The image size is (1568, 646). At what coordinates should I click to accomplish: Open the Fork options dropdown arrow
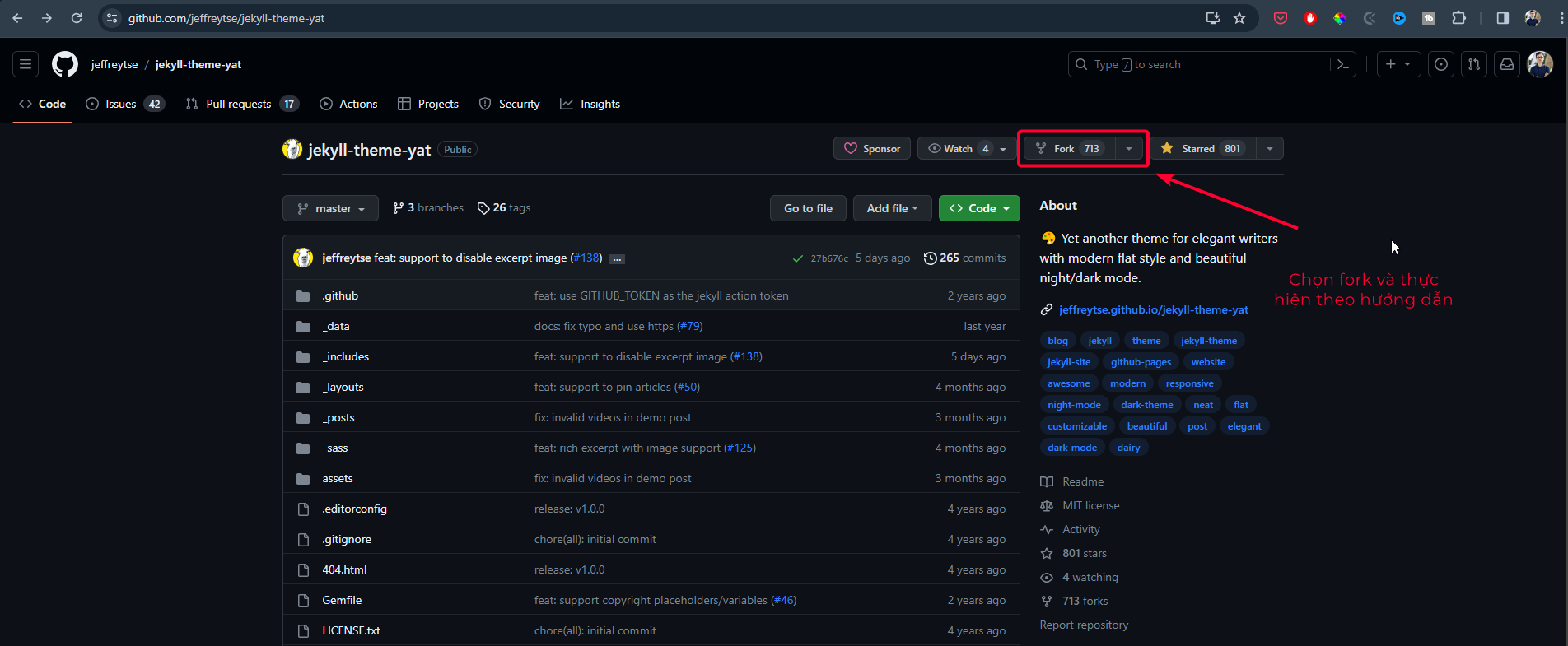(x=1129, y=149)
